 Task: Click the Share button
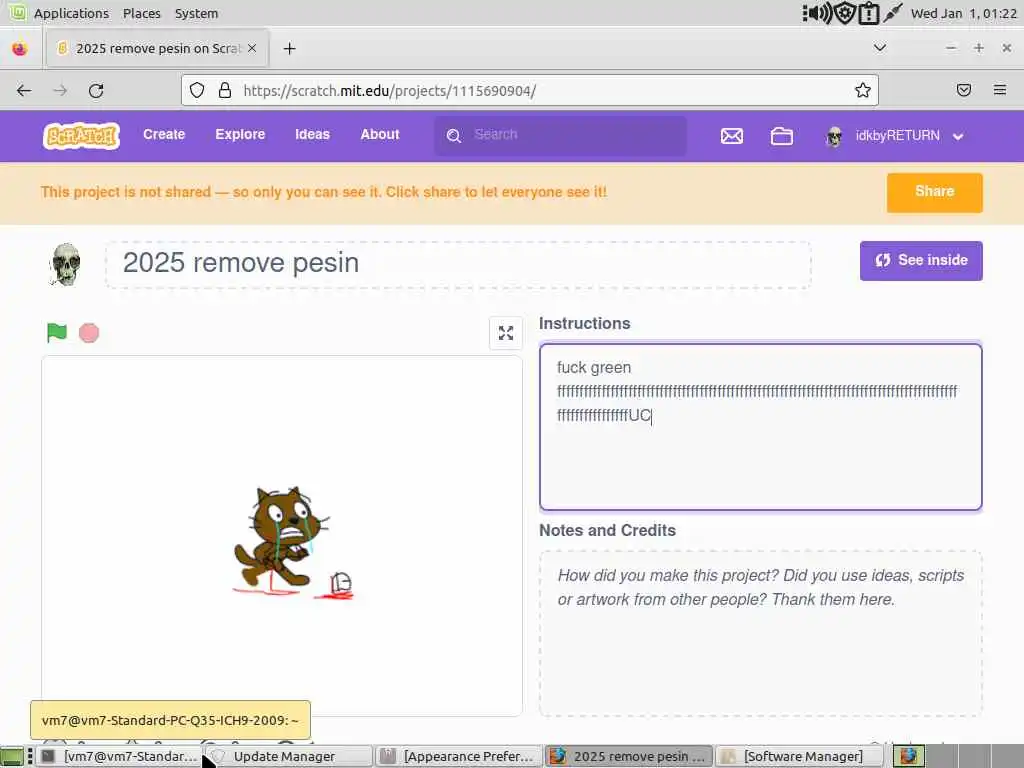point(935,193)
